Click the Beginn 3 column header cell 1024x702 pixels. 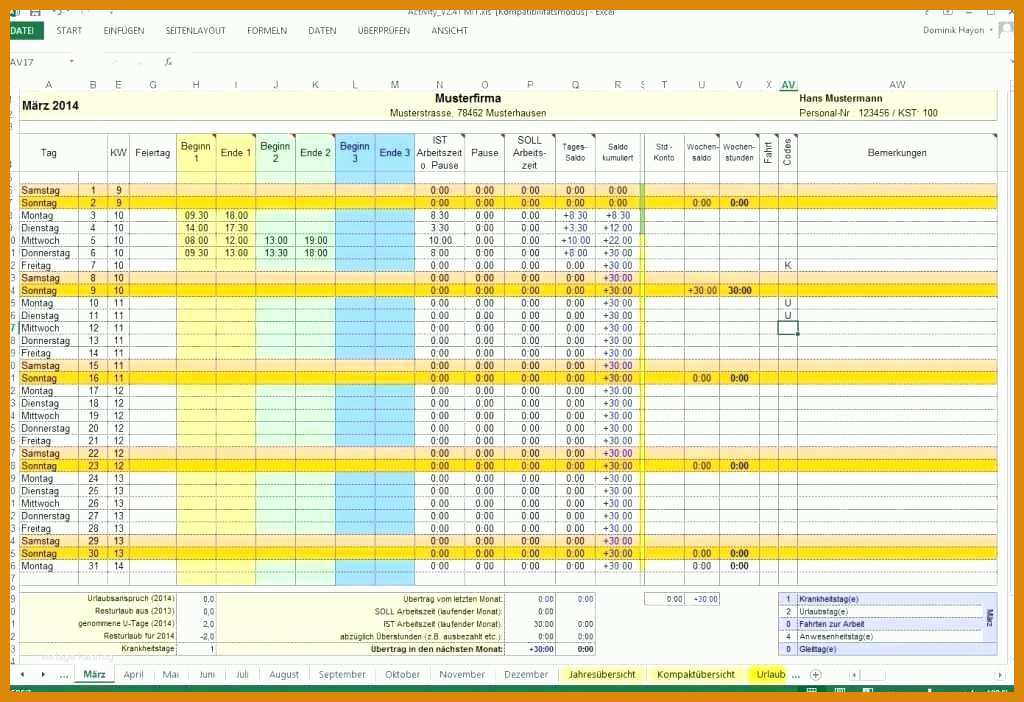pyautogui.click(x=355, y=153)
